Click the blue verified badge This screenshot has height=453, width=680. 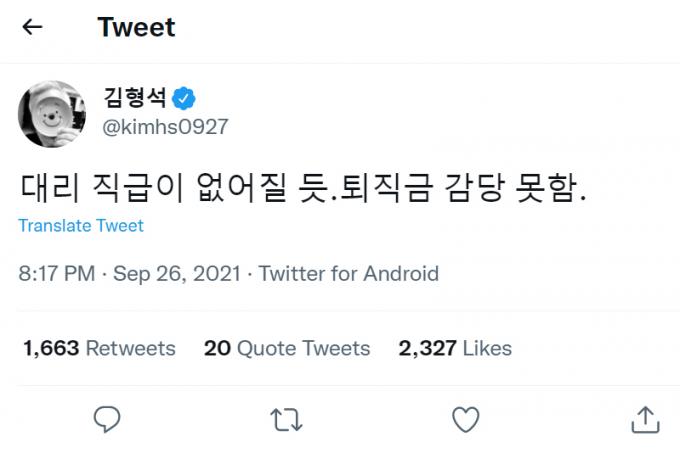[184, 98]
